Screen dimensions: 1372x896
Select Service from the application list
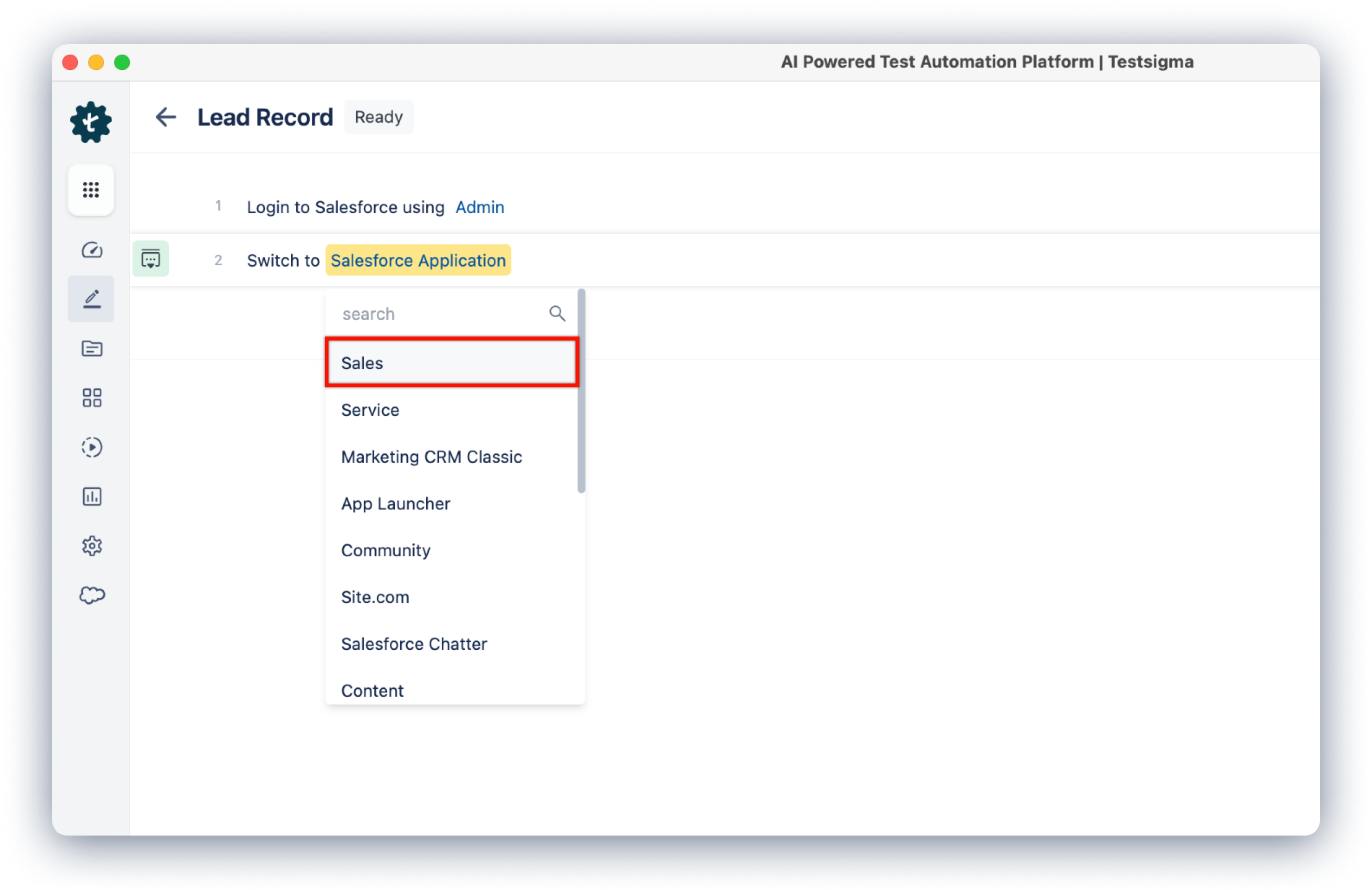pyautogui.click(x=452, y=410)
